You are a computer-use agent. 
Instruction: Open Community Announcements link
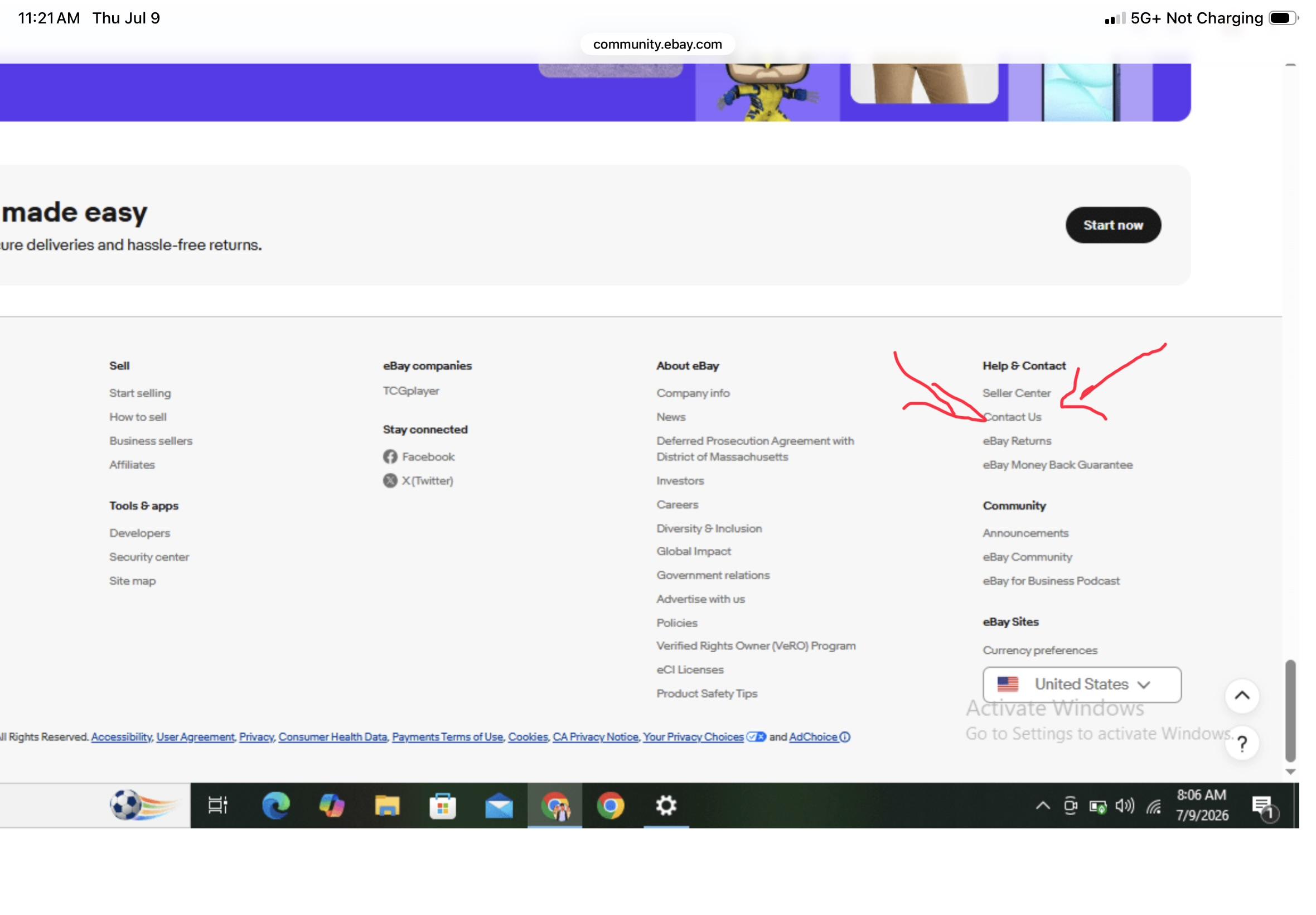(1025, 533)
